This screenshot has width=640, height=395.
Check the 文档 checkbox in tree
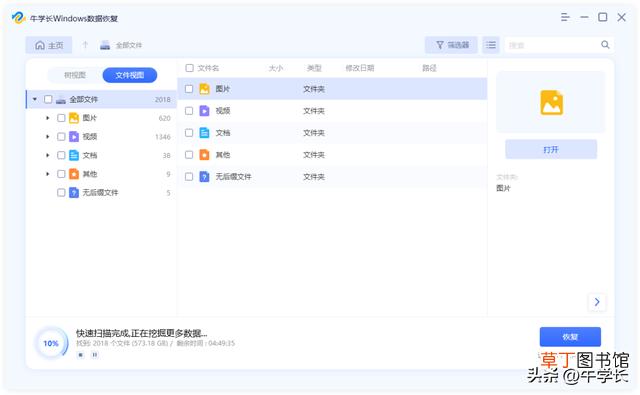pyautogui.click(x=61, y=155)
